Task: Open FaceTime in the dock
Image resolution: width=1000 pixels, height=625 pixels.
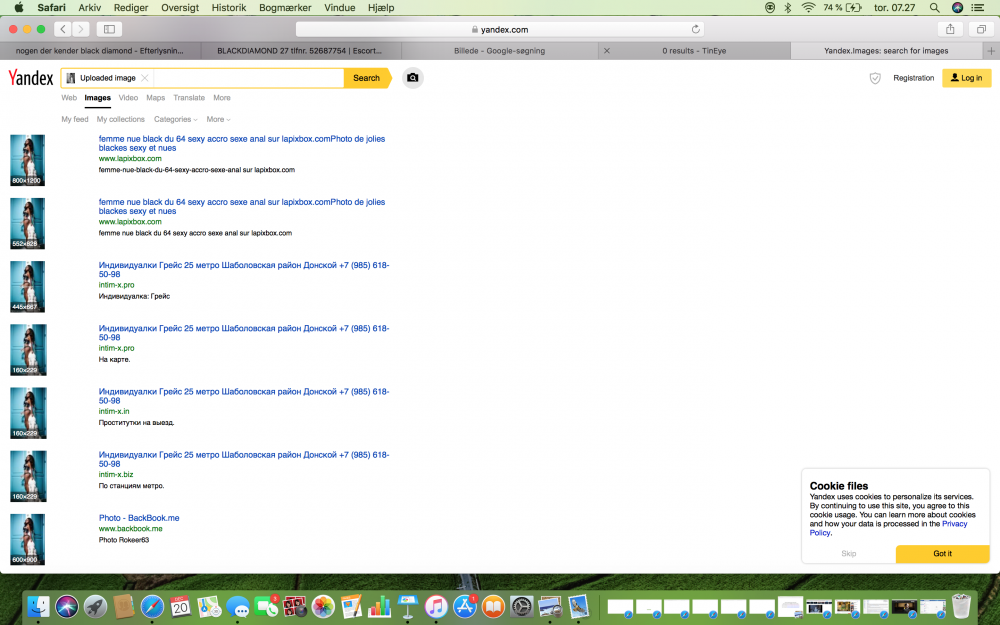Action: tap(266, 607)
